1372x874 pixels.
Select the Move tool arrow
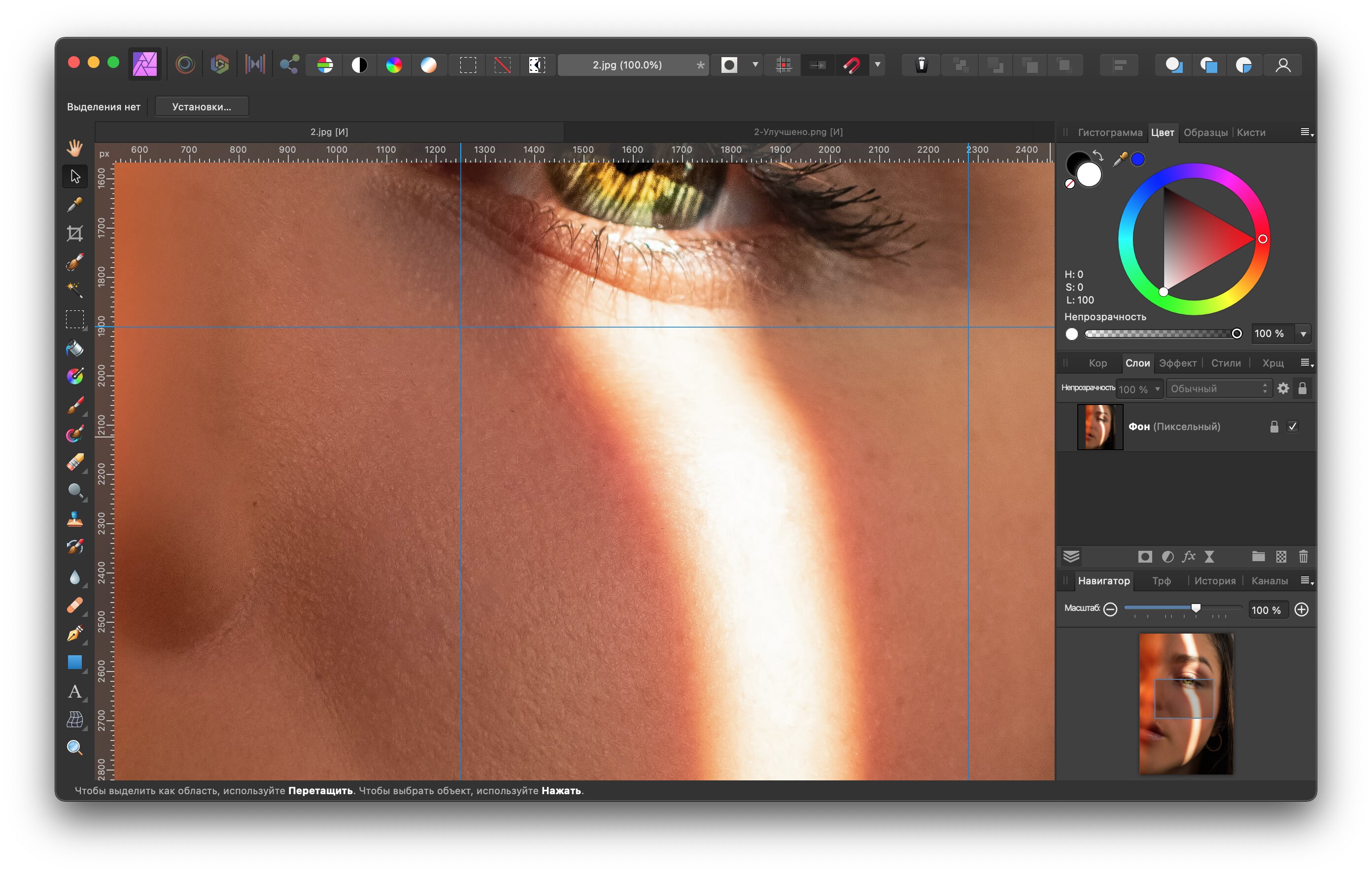click(x=74, y=177)
